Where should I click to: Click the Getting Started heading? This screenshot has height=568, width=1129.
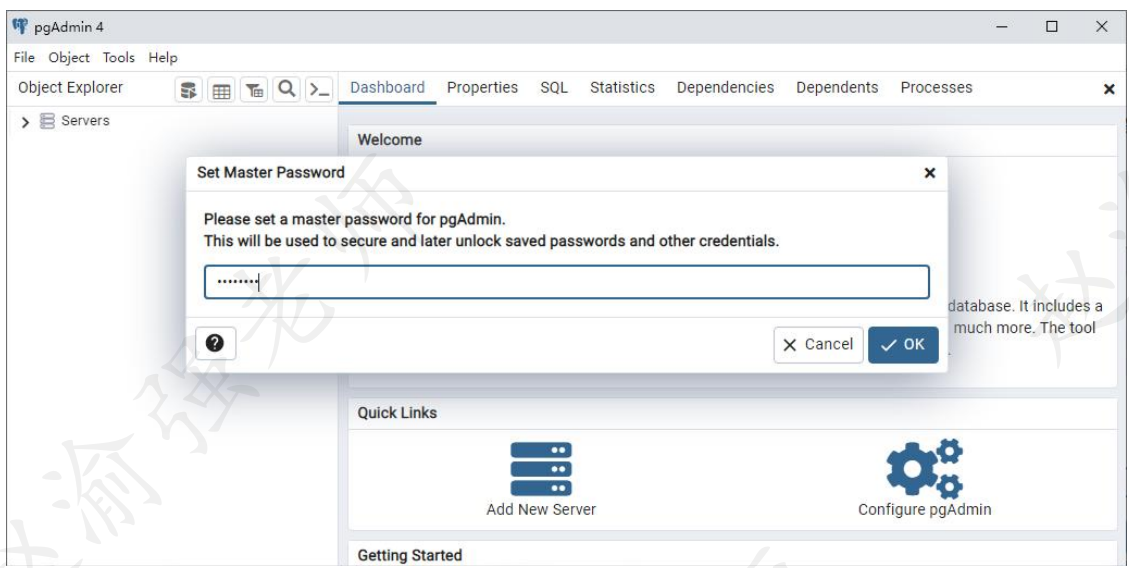410,556
